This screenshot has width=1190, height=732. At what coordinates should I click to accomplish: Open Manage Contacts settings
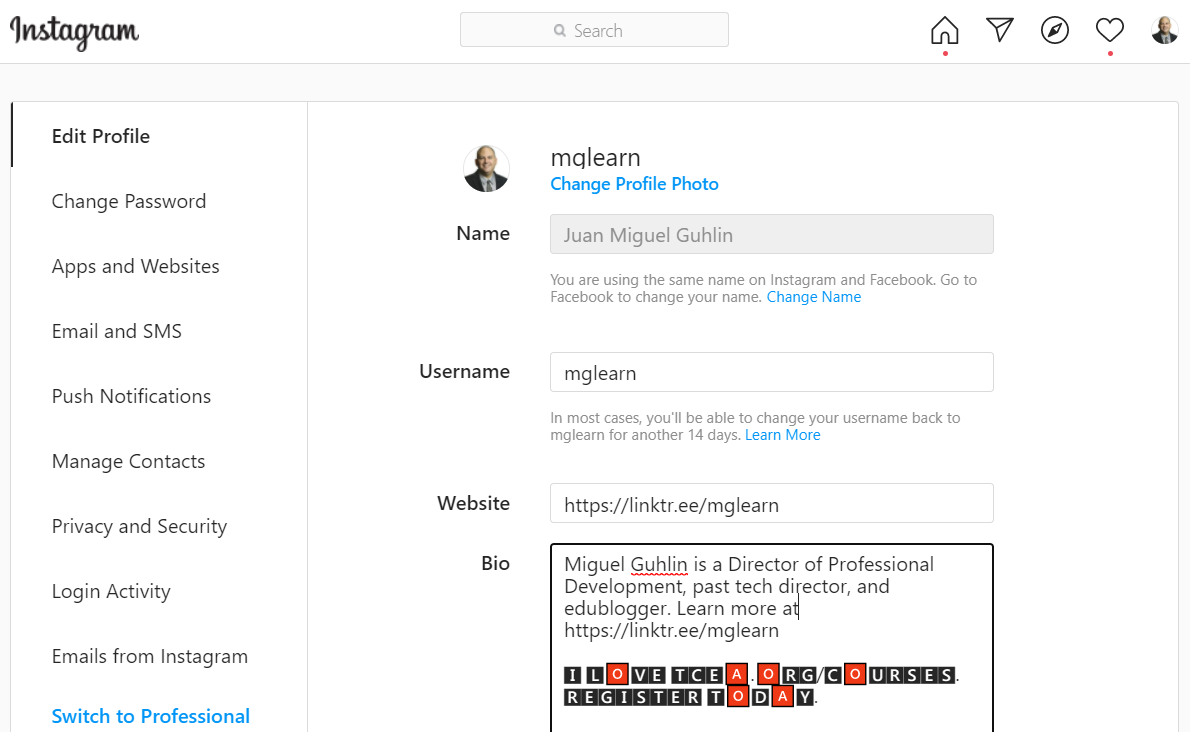pos(128,461)
